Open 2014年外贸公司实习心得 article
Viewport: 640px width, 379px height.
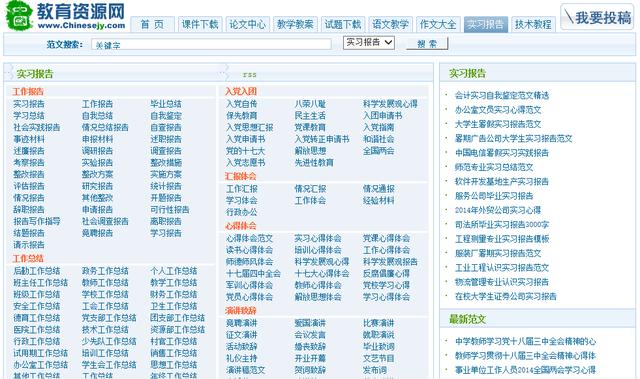(x=498, y=210)
